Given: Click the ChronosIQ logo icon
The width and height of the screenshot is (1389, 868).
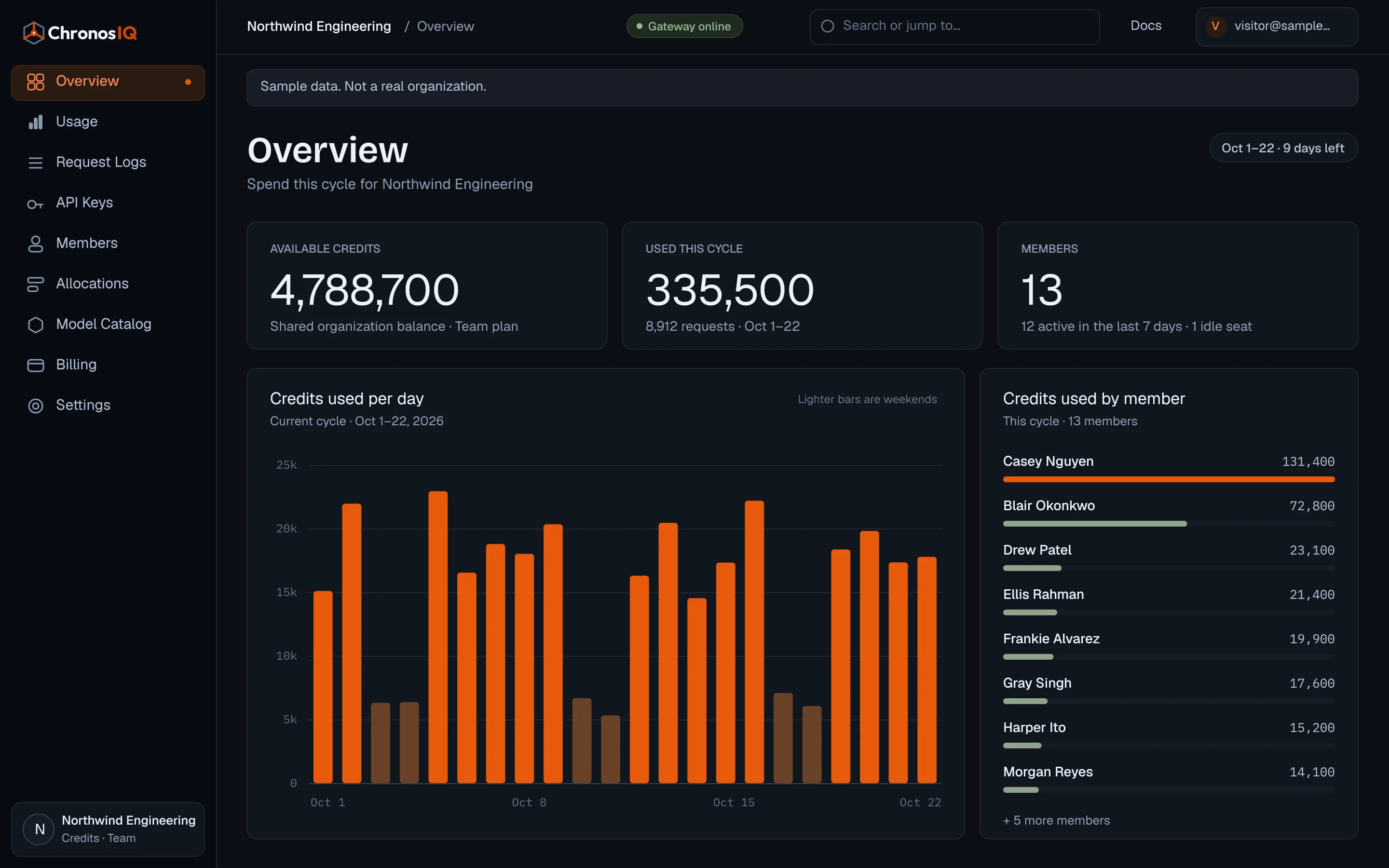Looking at the screenshot, I should 33,33.
